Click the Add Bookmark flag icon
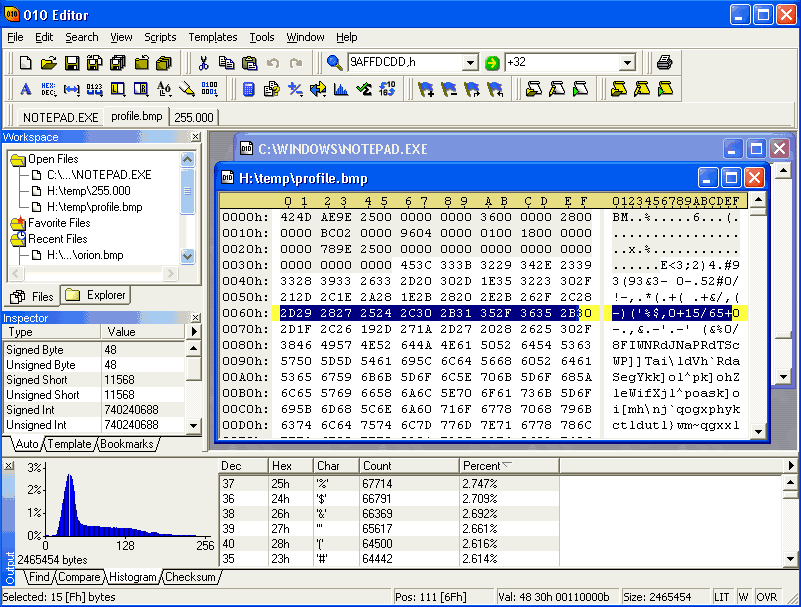 click(426, 89)
